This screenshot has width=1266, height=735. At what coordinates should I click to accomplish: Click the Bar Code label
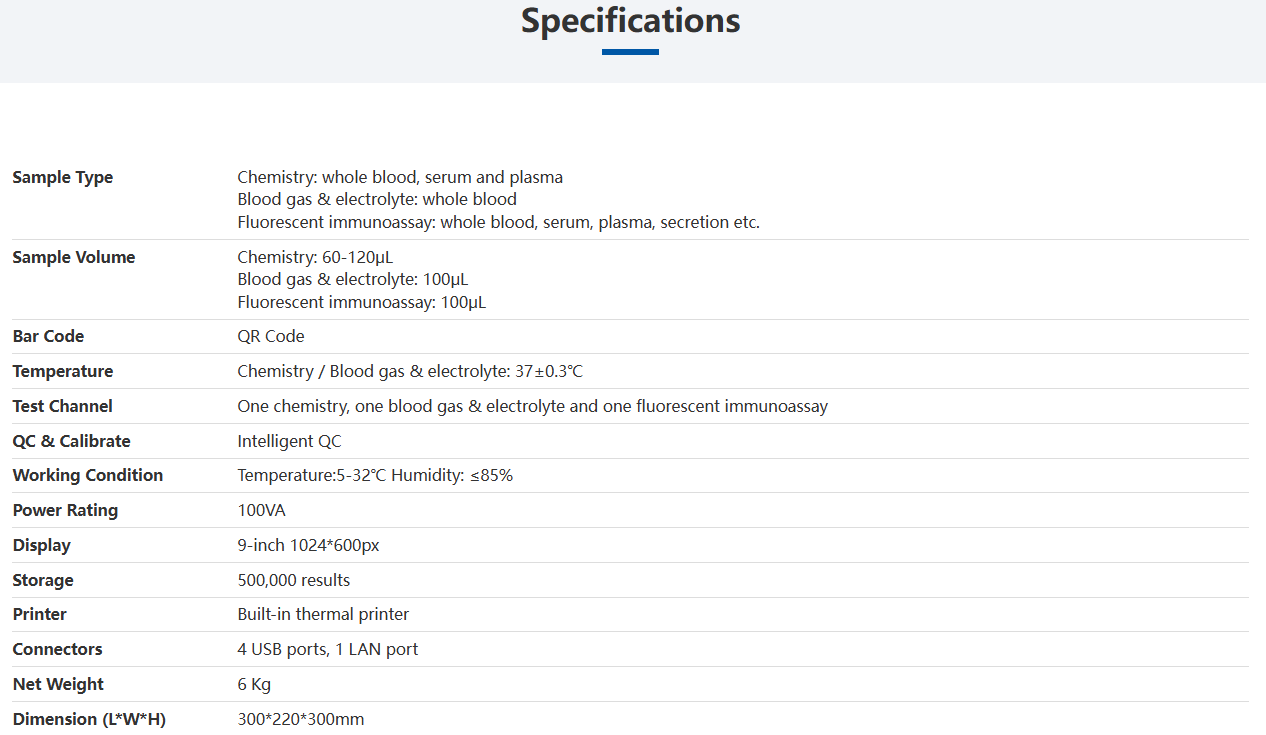click(48, 336)
